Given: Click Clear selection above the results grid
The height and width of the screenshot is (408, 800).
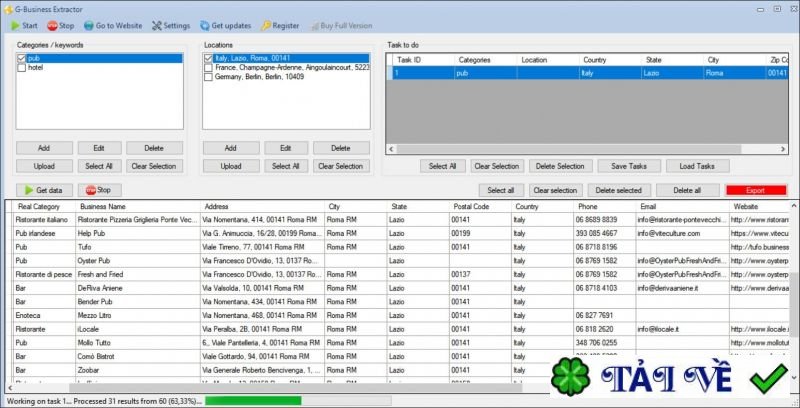Looking at the screenshot, I should 556,190.
